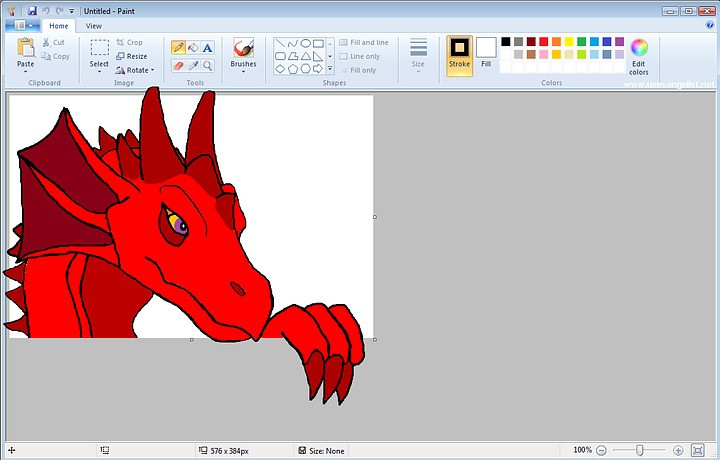Viewport: 720px width, 460px height.
Task: Choose the Line shape
Action: pos(280,44)
